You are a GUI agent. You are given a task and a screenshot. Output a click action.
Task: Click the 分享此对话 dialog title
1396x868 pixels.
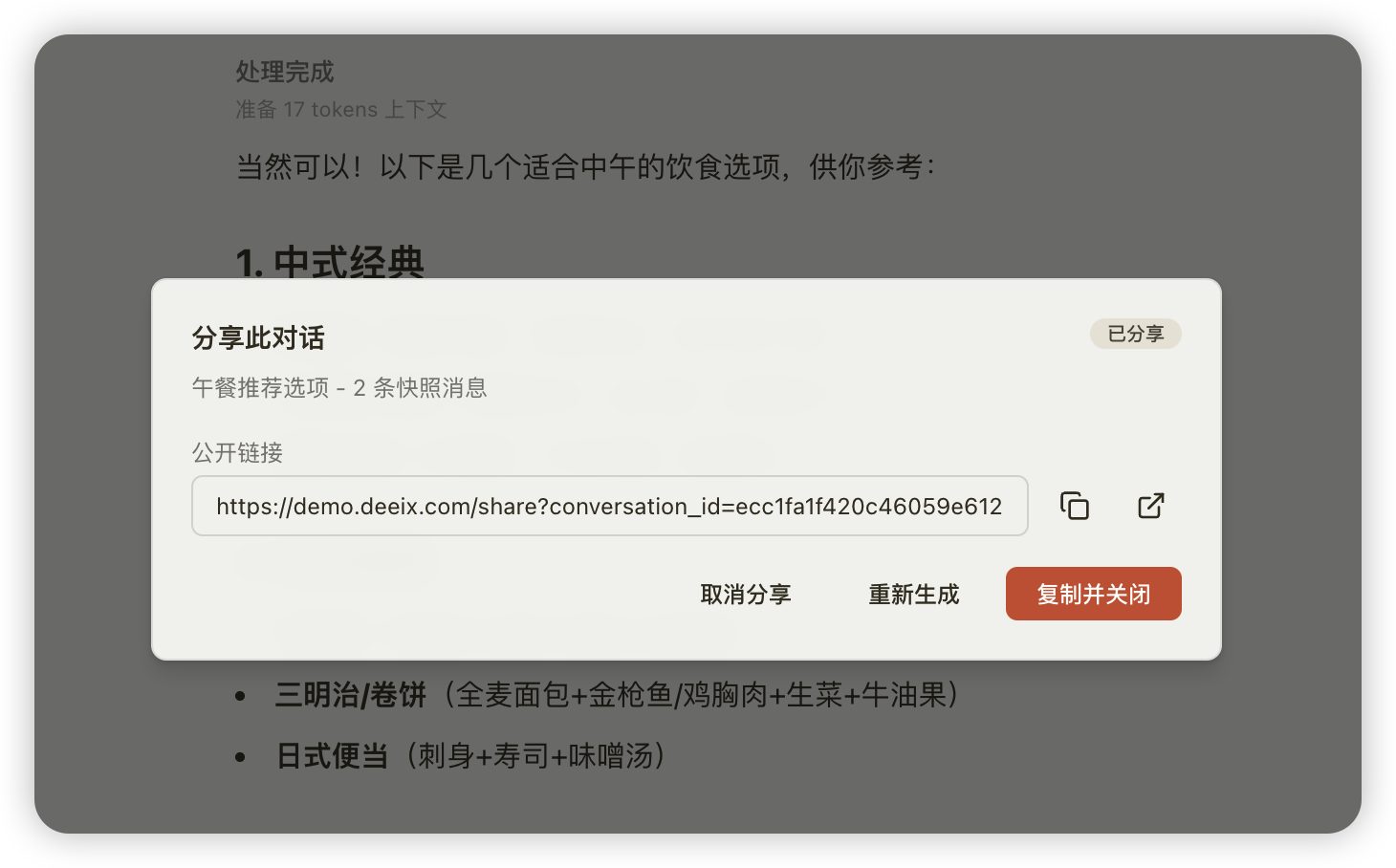pos(258,337)
